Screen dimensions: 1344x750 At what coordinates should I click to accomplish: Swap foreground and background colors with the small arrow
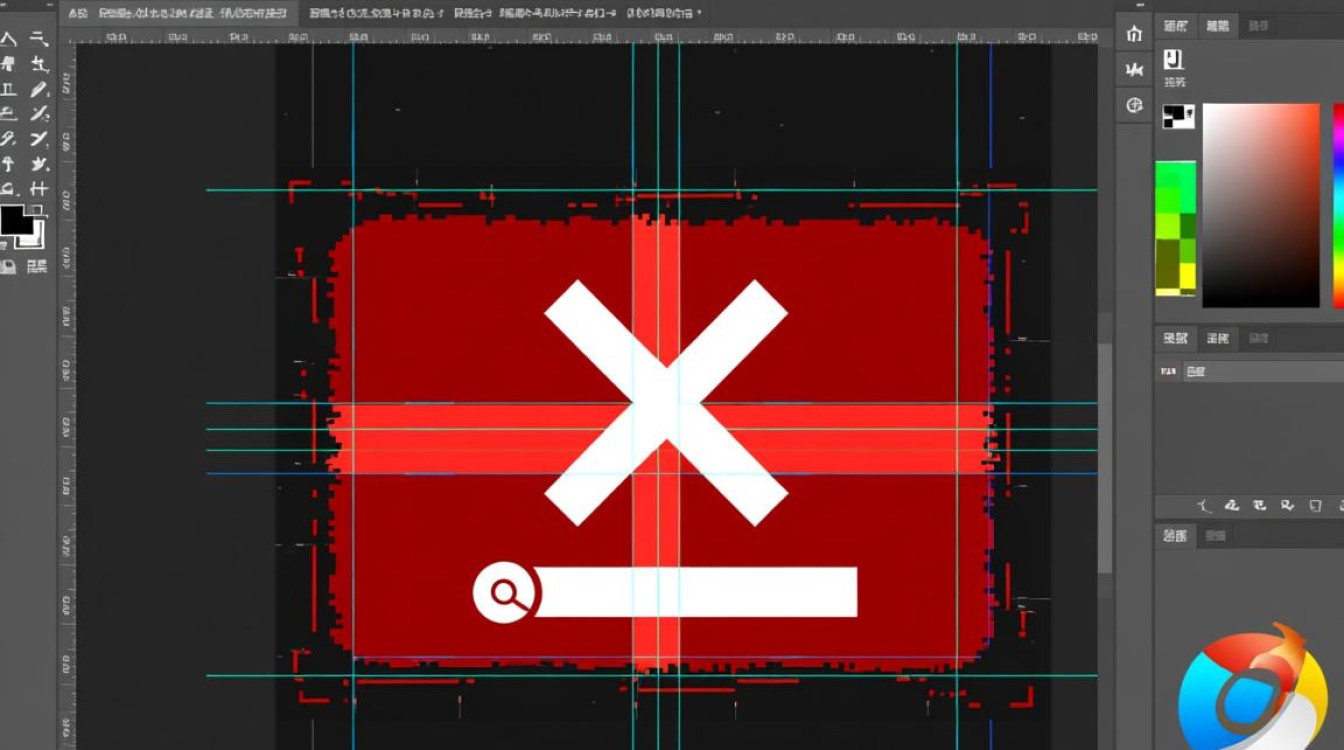coord(38,211)
